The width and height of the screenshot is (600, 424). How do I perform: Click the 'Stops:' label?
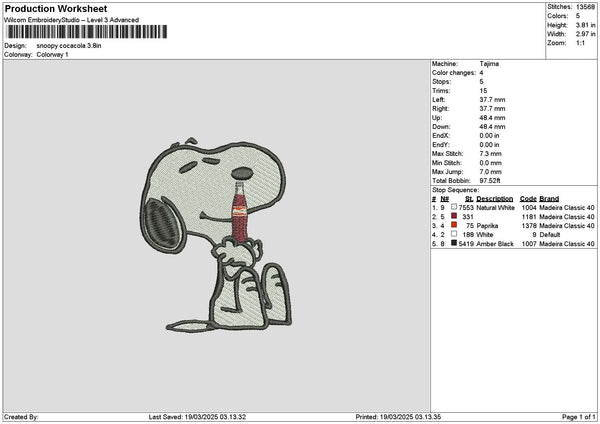tap(442, 82)
